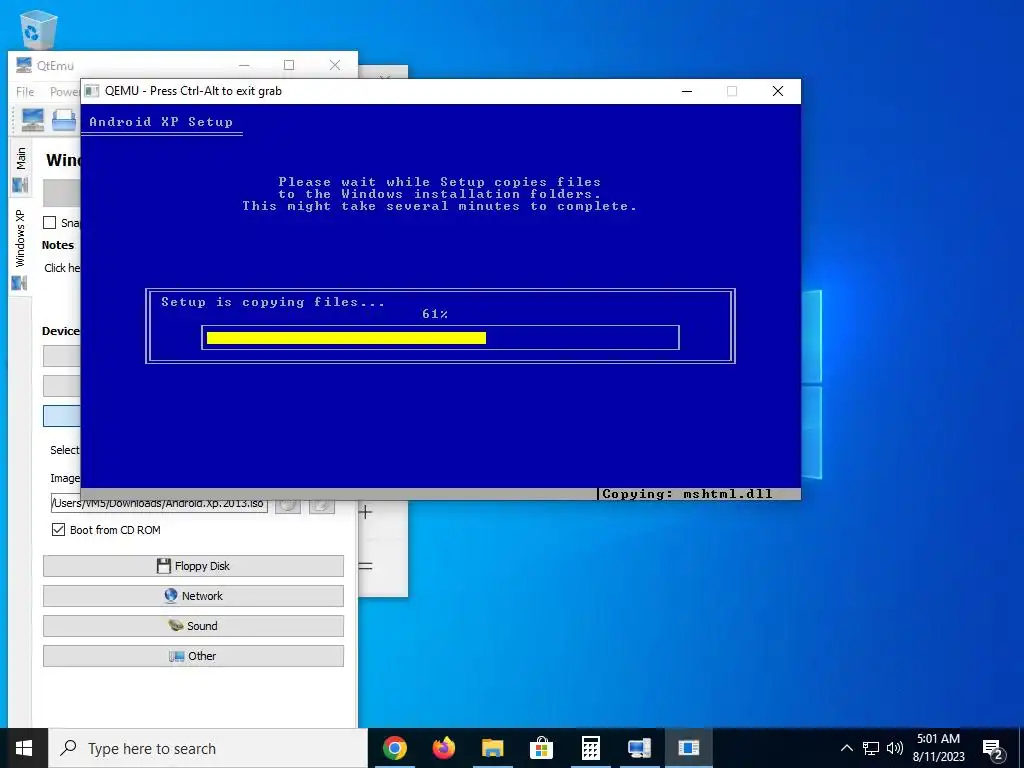1024x768 pixels.
Task: Open the Power menu in QtEmu
Action: pos(65,92)
